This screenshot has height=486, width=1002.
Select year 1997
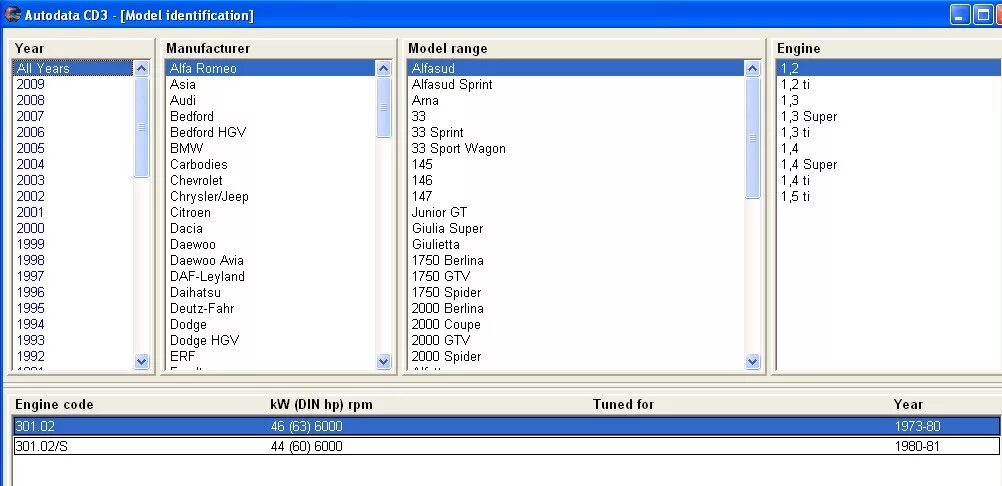[x=31, y=276]
